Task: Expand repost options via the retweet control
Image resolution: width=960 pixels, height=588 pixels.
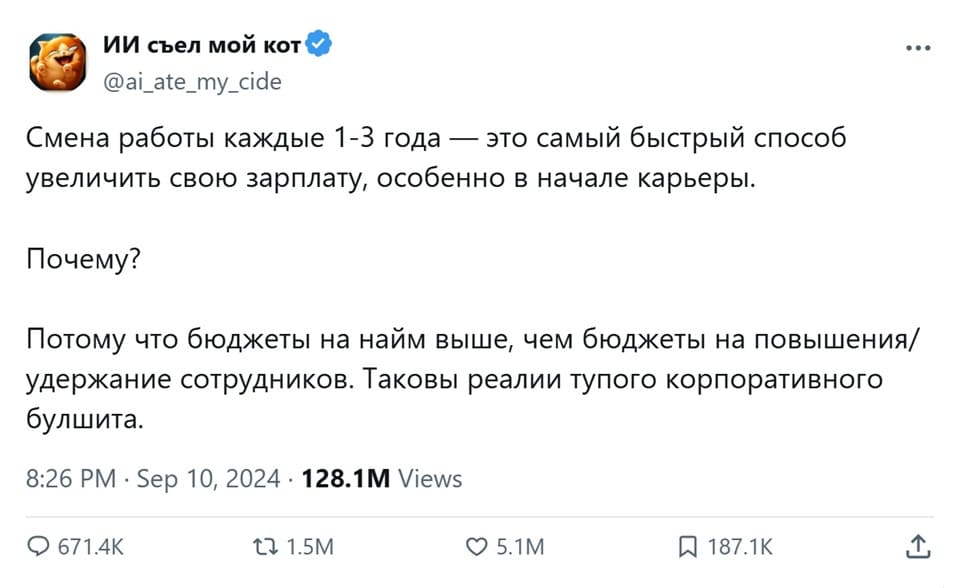Action: pos(263,547)
